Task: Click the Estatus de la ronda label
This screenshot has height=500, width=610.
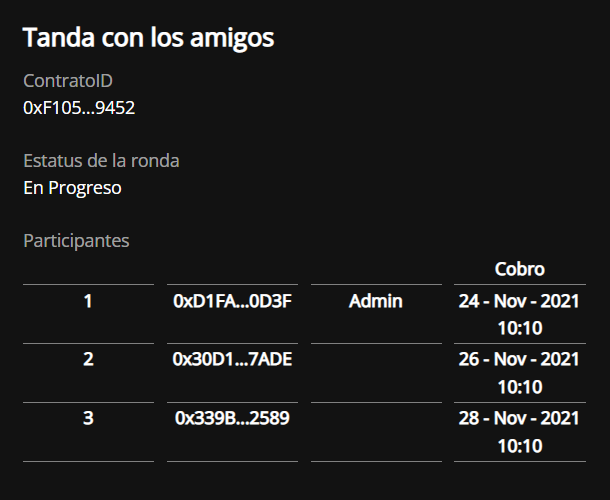Action: [102, 161]
